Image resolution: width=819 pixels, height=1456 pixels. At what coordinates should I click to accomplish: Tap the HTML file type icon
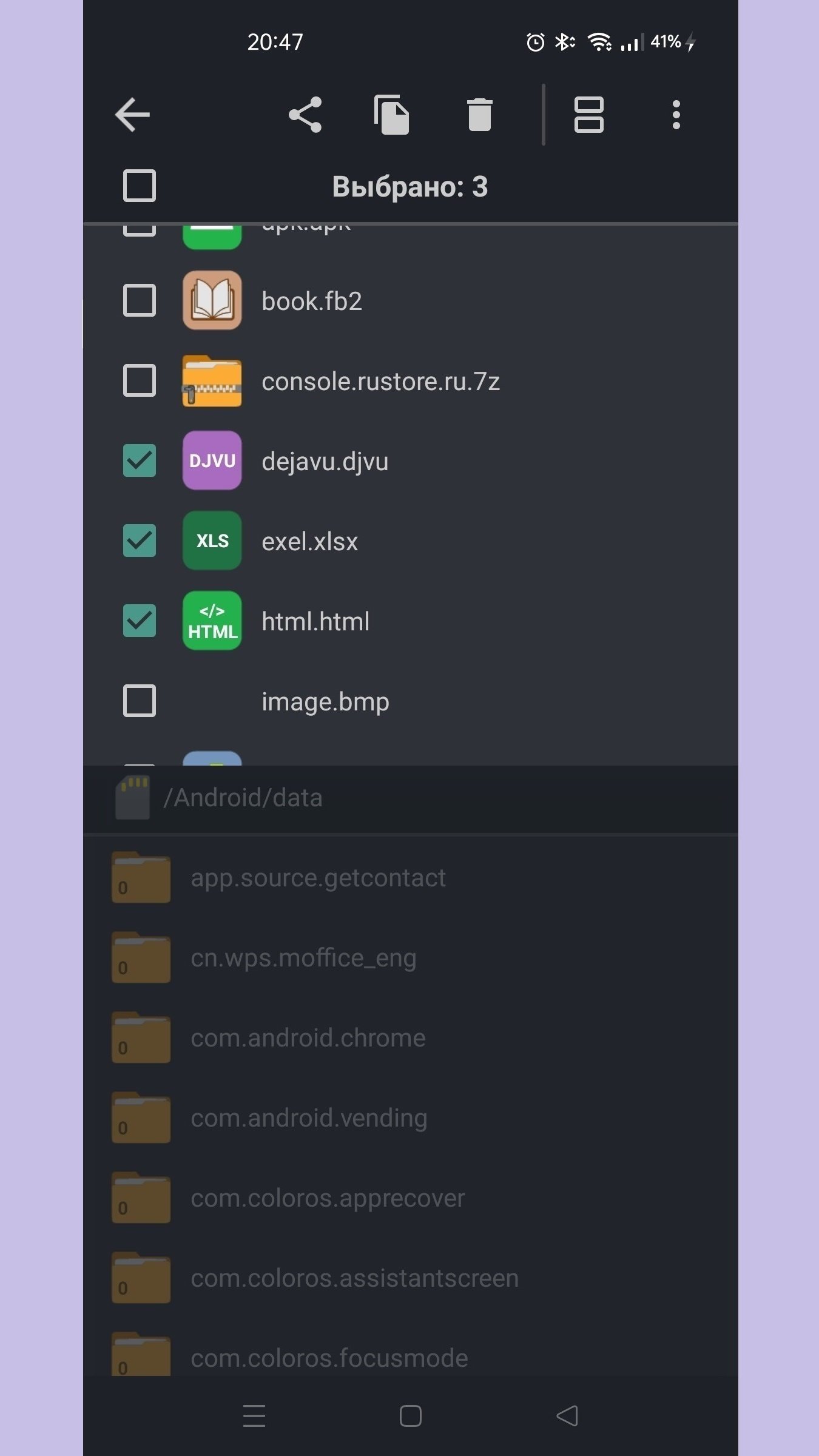point(212,621)
